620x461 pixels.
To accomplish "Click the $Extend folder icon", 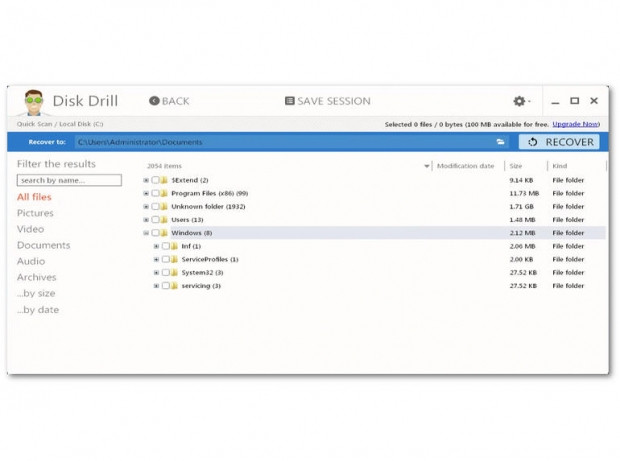I will coord(164,180).
